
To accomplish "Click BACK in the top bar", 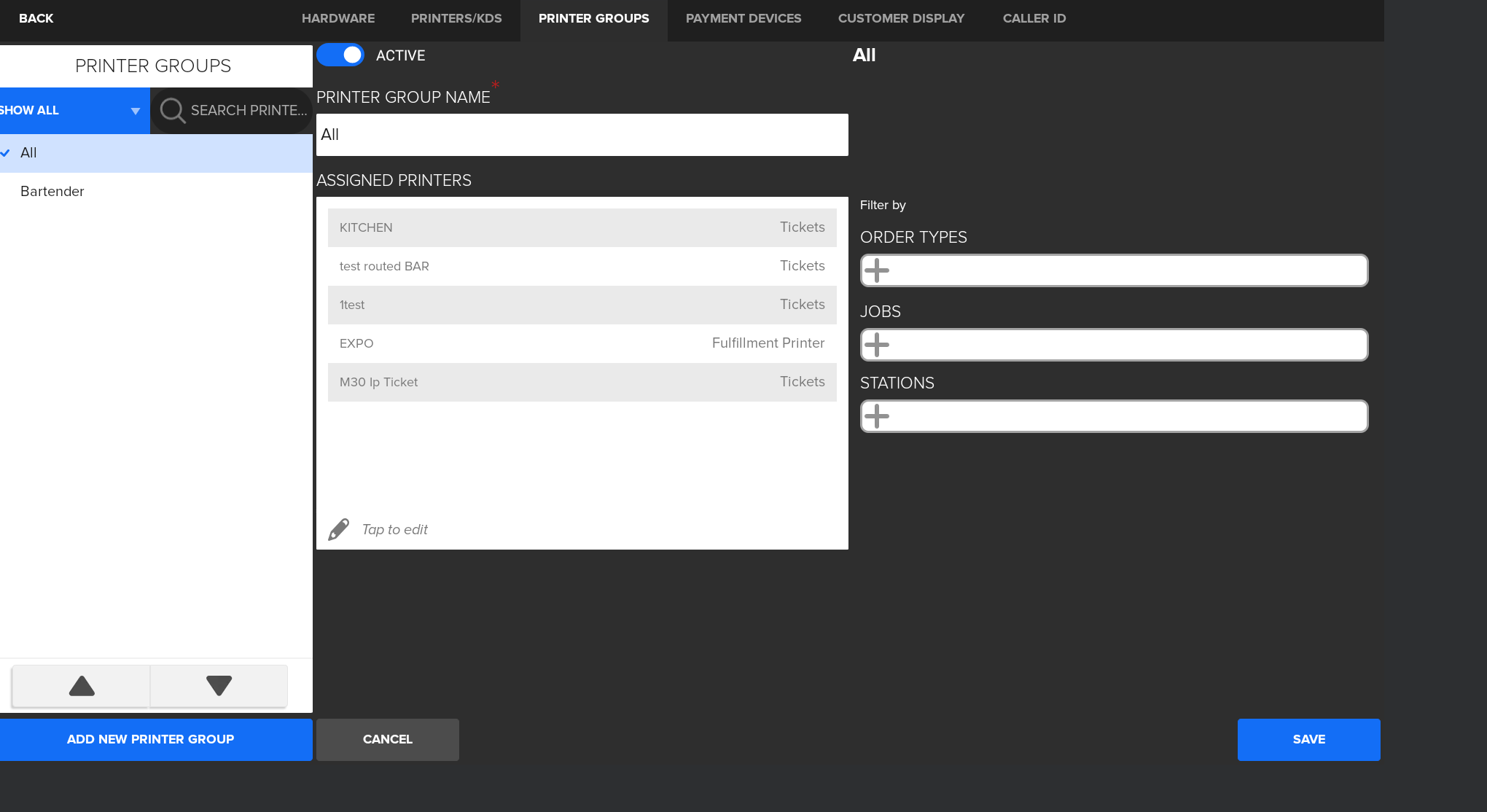I will [x=36, y=19].
